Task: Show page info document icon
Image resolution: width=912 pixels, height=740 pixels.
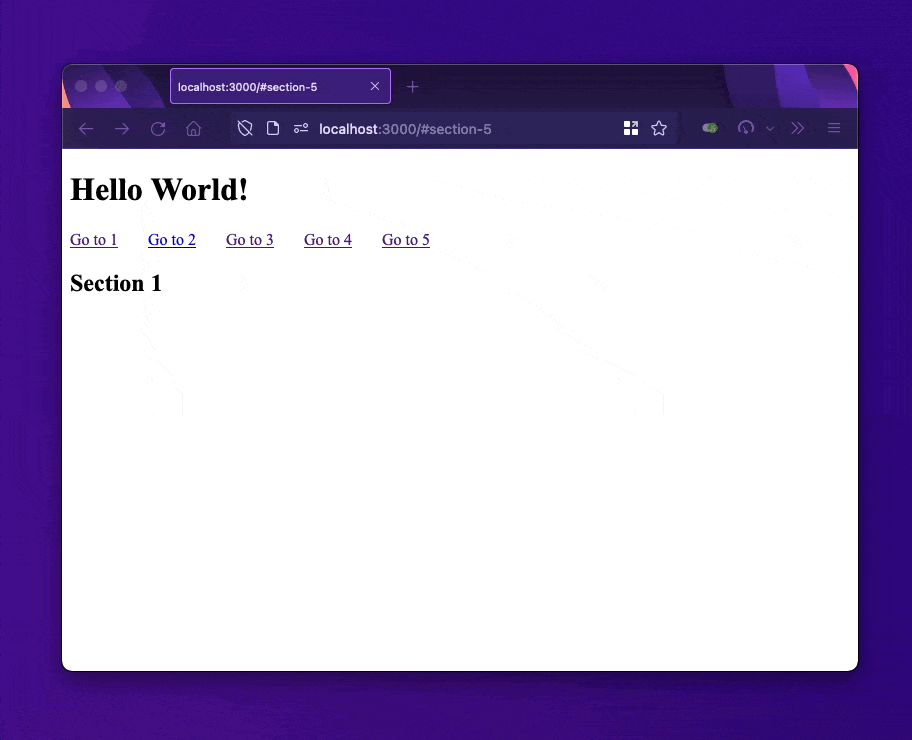Action: point(273,128)
